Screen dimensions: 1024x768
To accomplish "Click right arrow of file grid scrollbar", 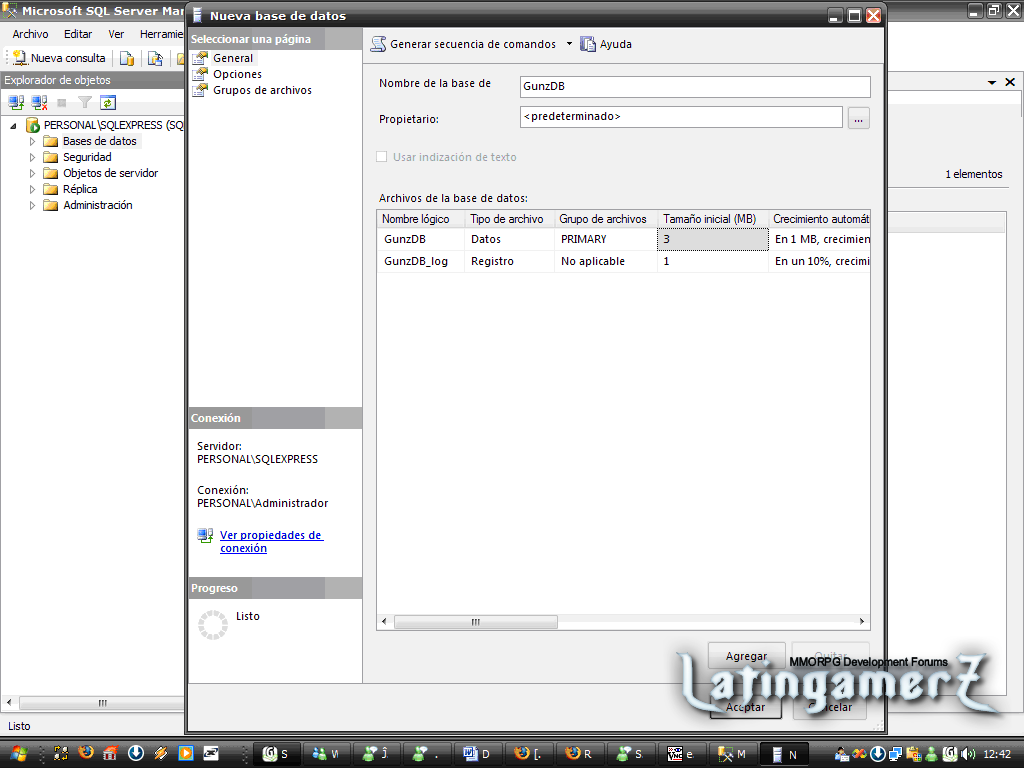I will pyautogui.click(x=862, y=622).
